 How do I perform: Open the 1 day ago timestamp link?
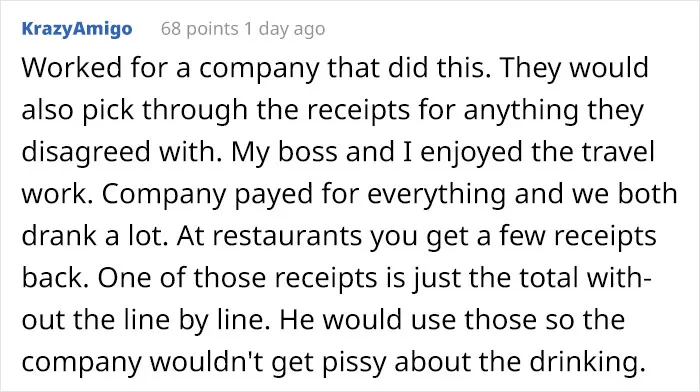pos(284,29)
